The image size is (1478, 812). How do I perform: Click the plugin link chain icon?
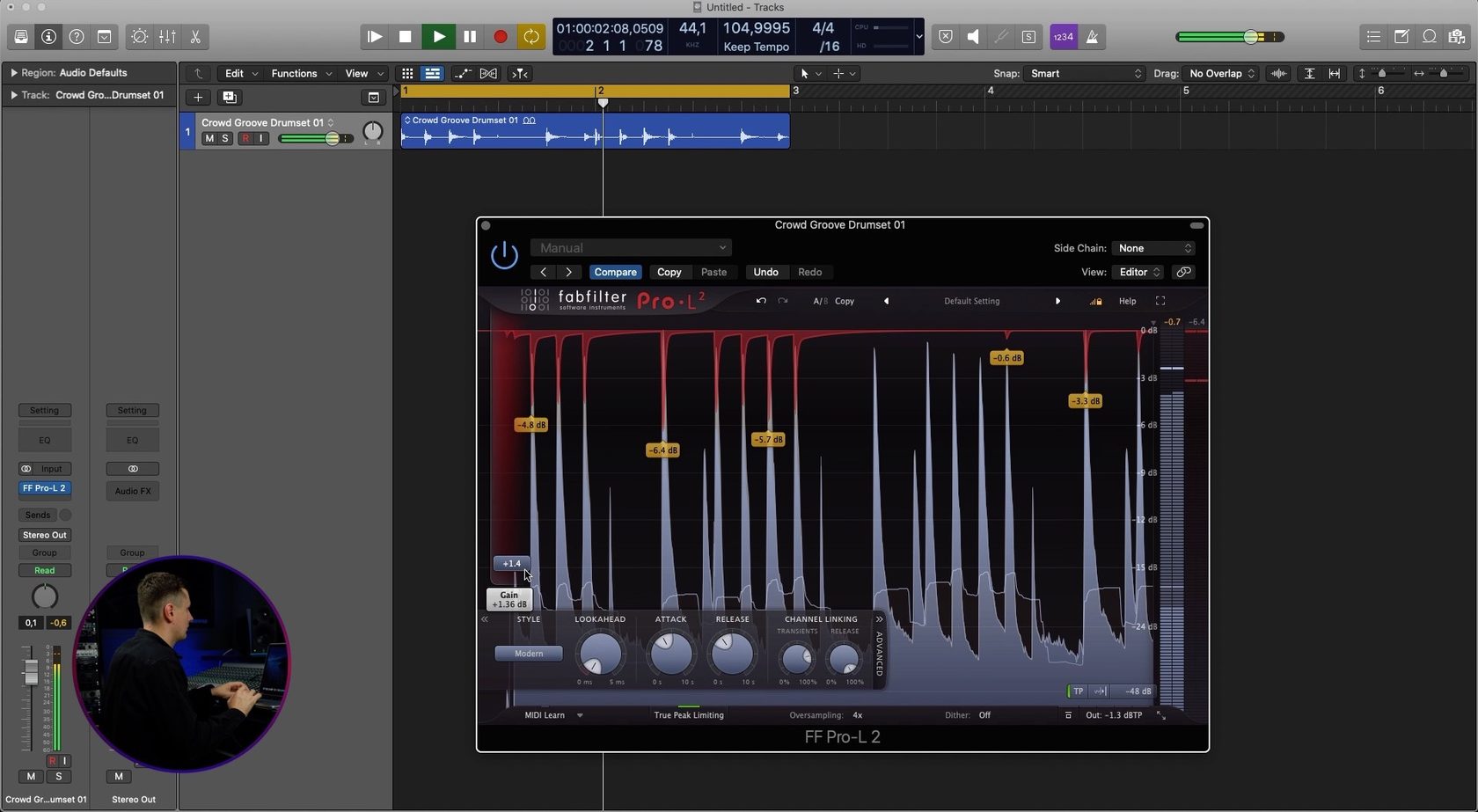[1183, 272]
